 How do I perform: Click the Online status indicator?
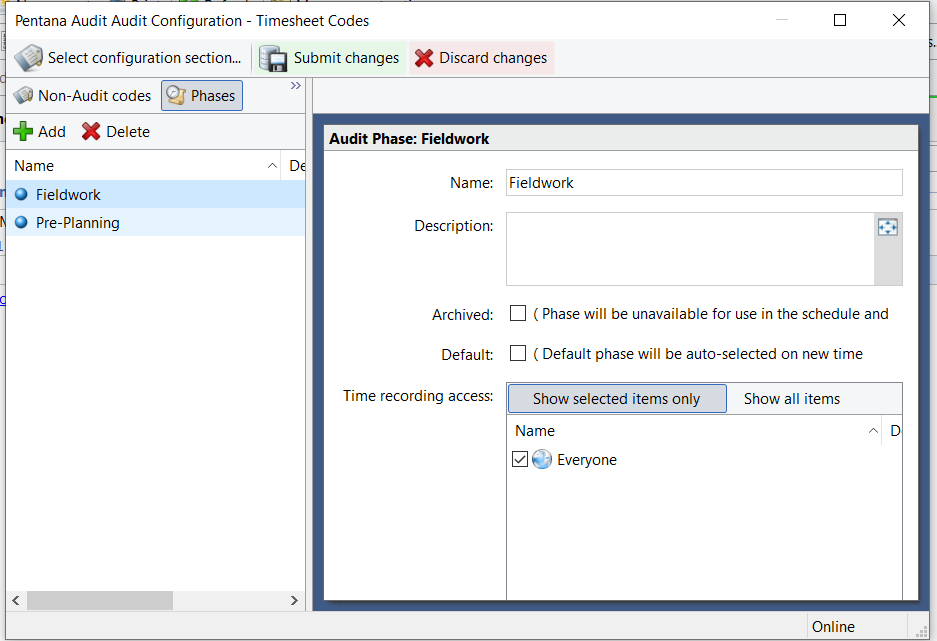(x=833, y=627)
